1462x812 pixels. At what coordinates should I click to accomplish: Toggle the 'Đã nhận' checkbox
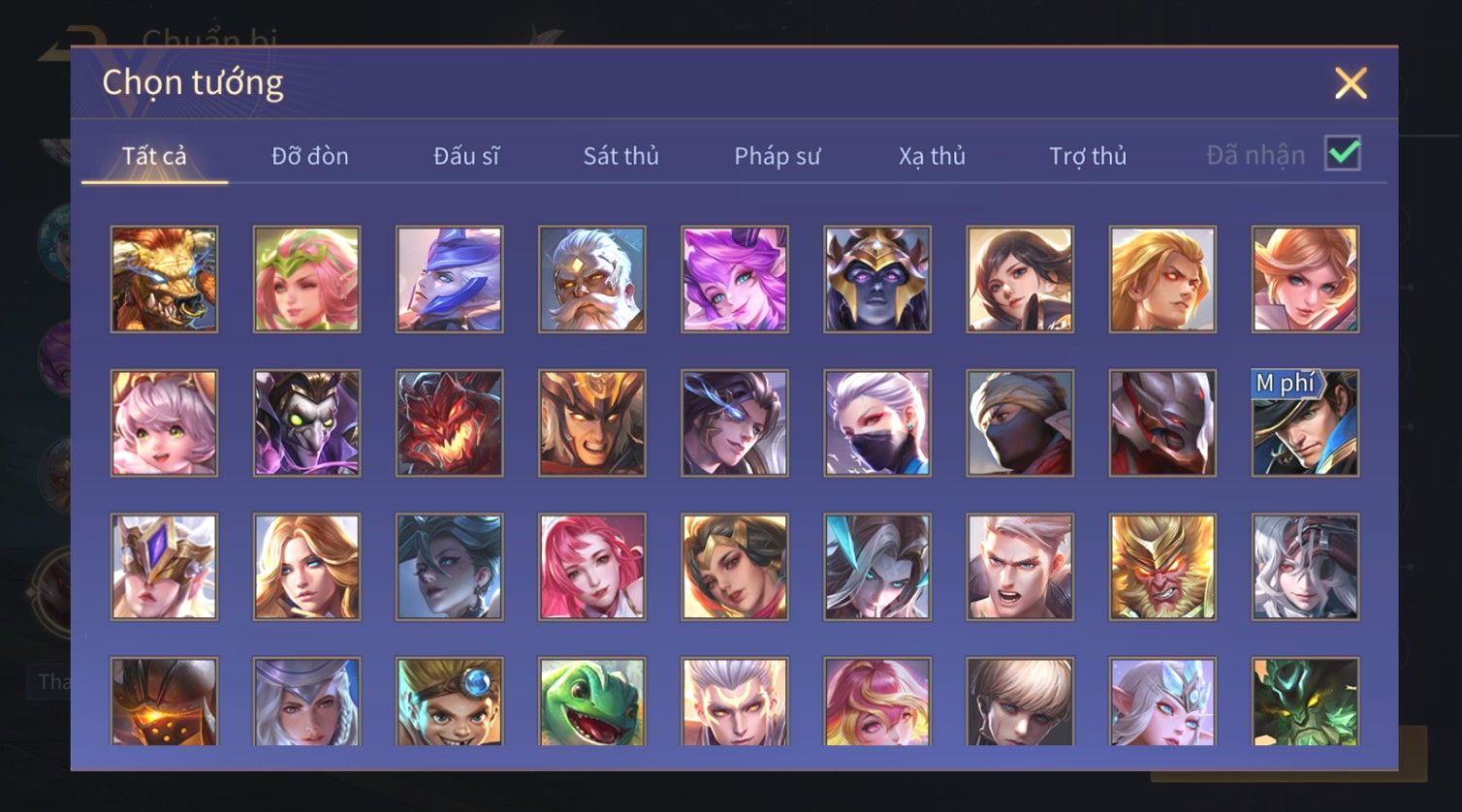1343,154
